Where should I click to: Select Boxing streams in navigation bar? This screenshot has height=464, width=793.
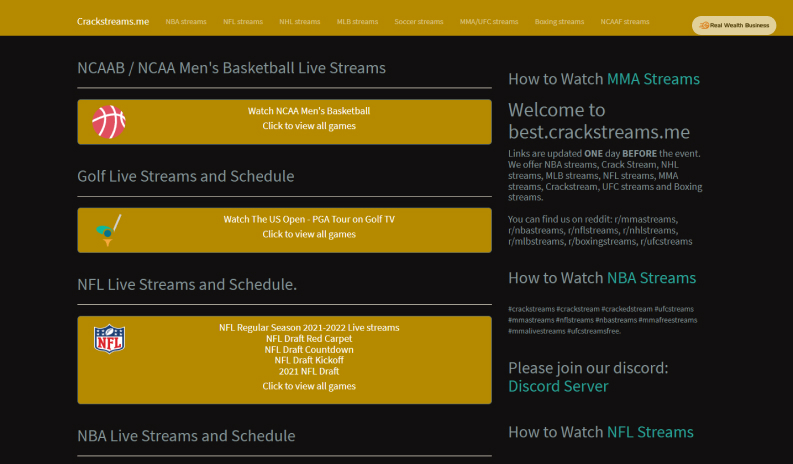coord(559,21)
